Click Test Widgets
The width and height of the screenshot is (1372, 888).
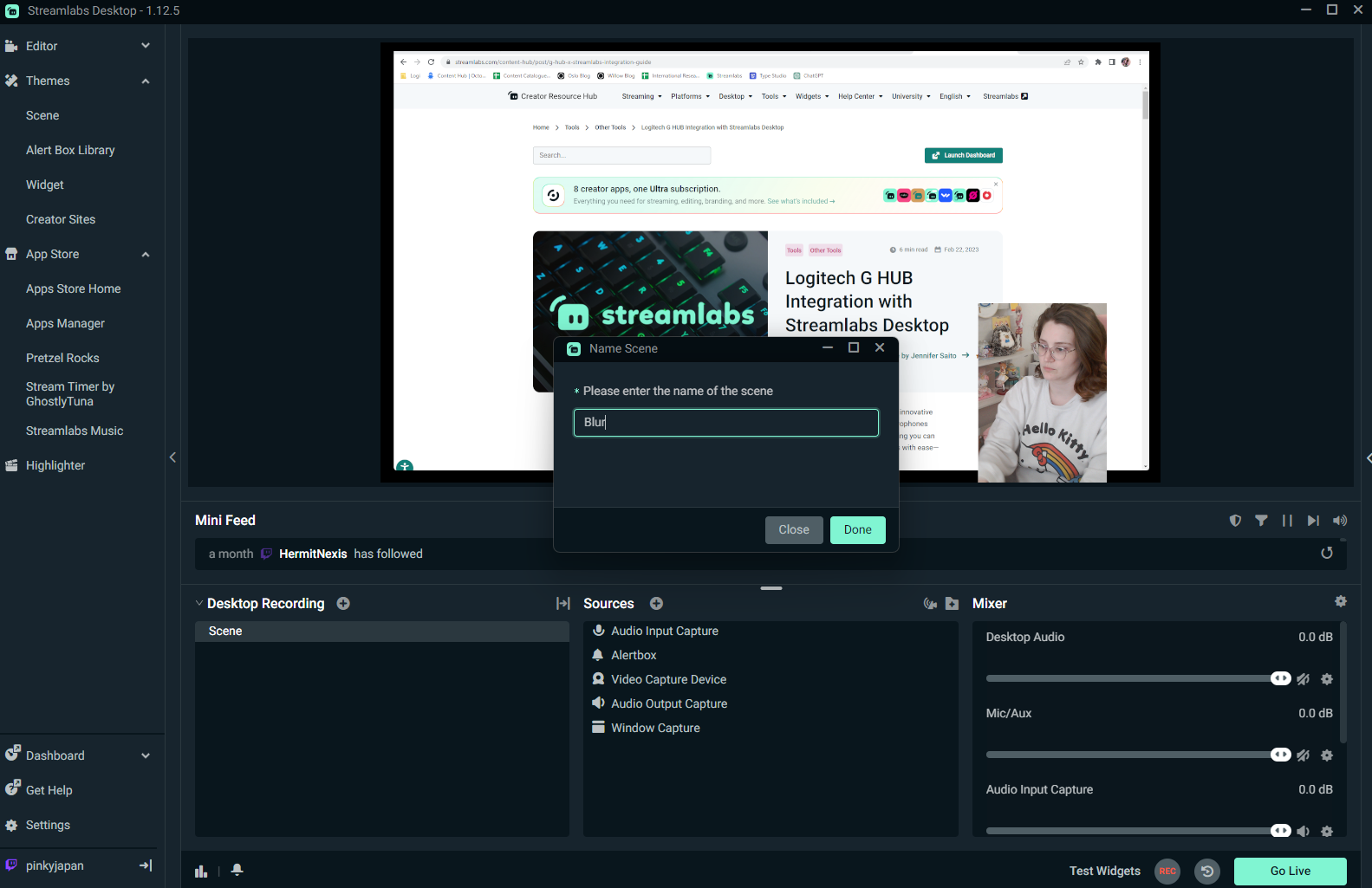tap(1105, 872)
